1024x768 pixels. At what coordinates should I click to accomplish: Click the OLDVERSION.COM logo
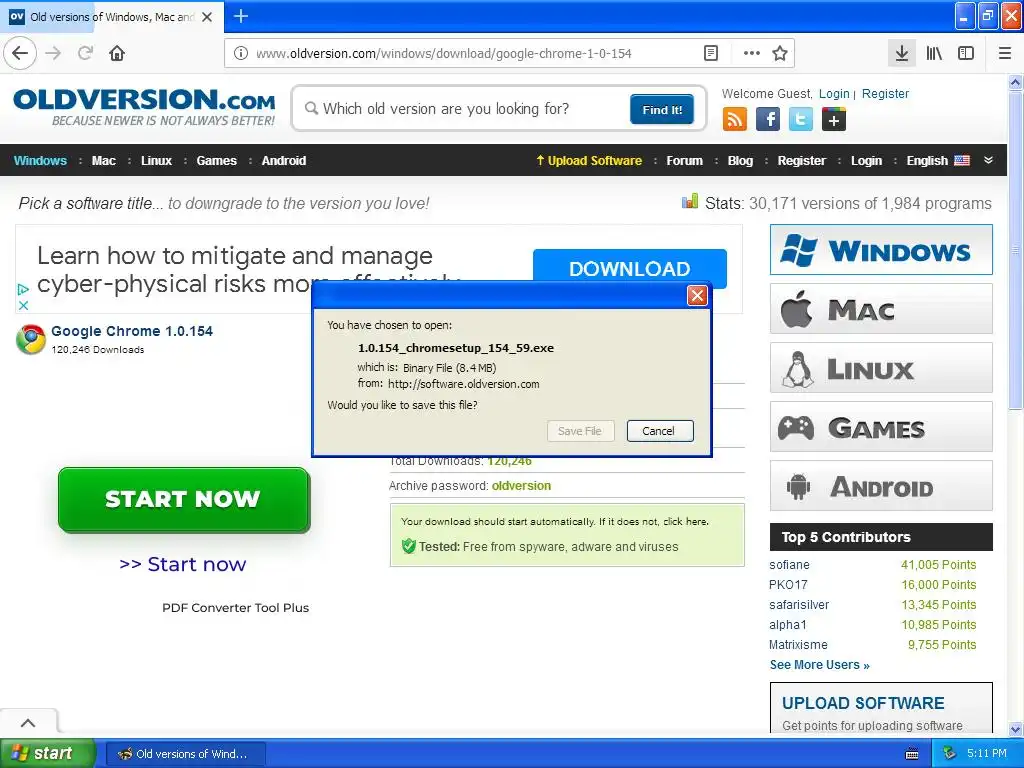click(144, 107)
